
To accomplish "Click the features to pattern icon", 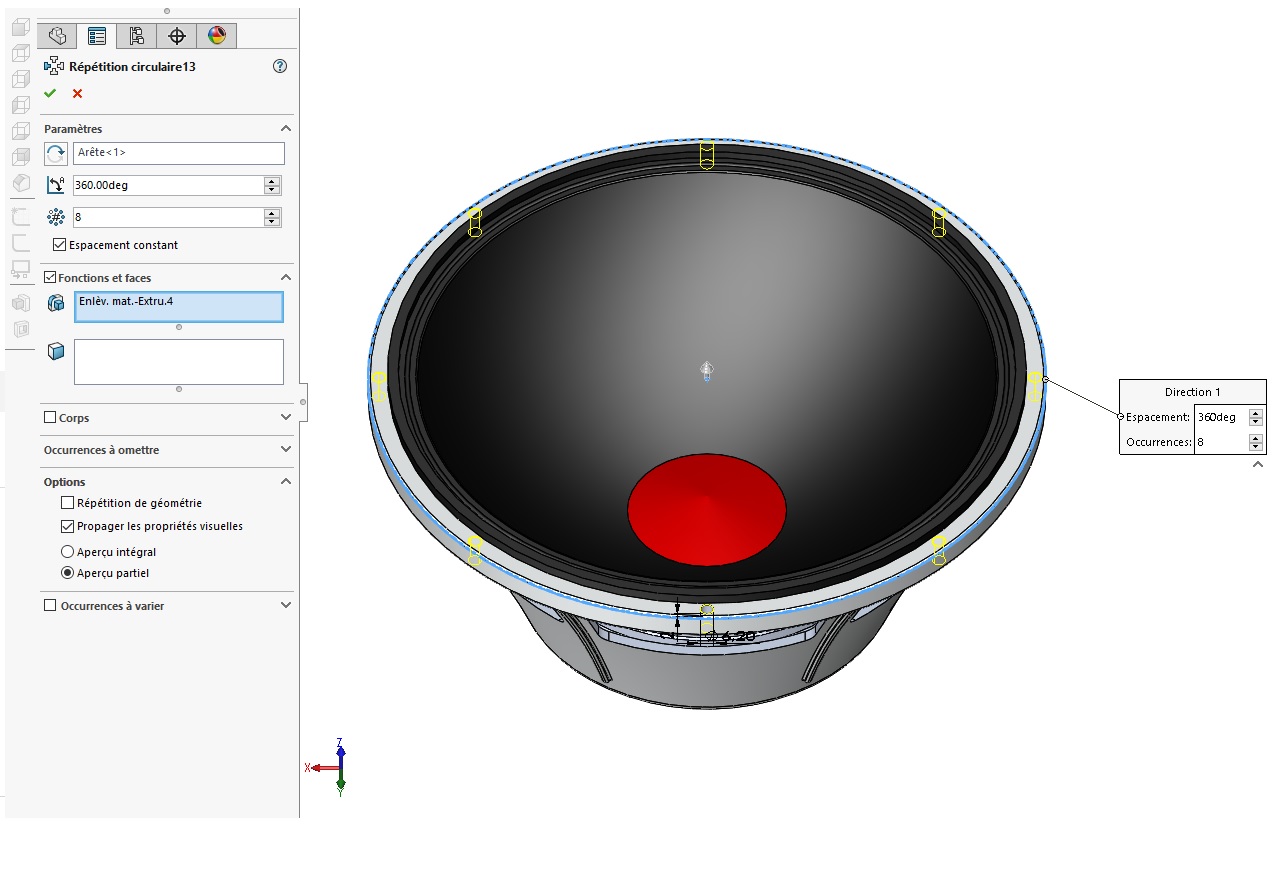I will coord(56,303).
